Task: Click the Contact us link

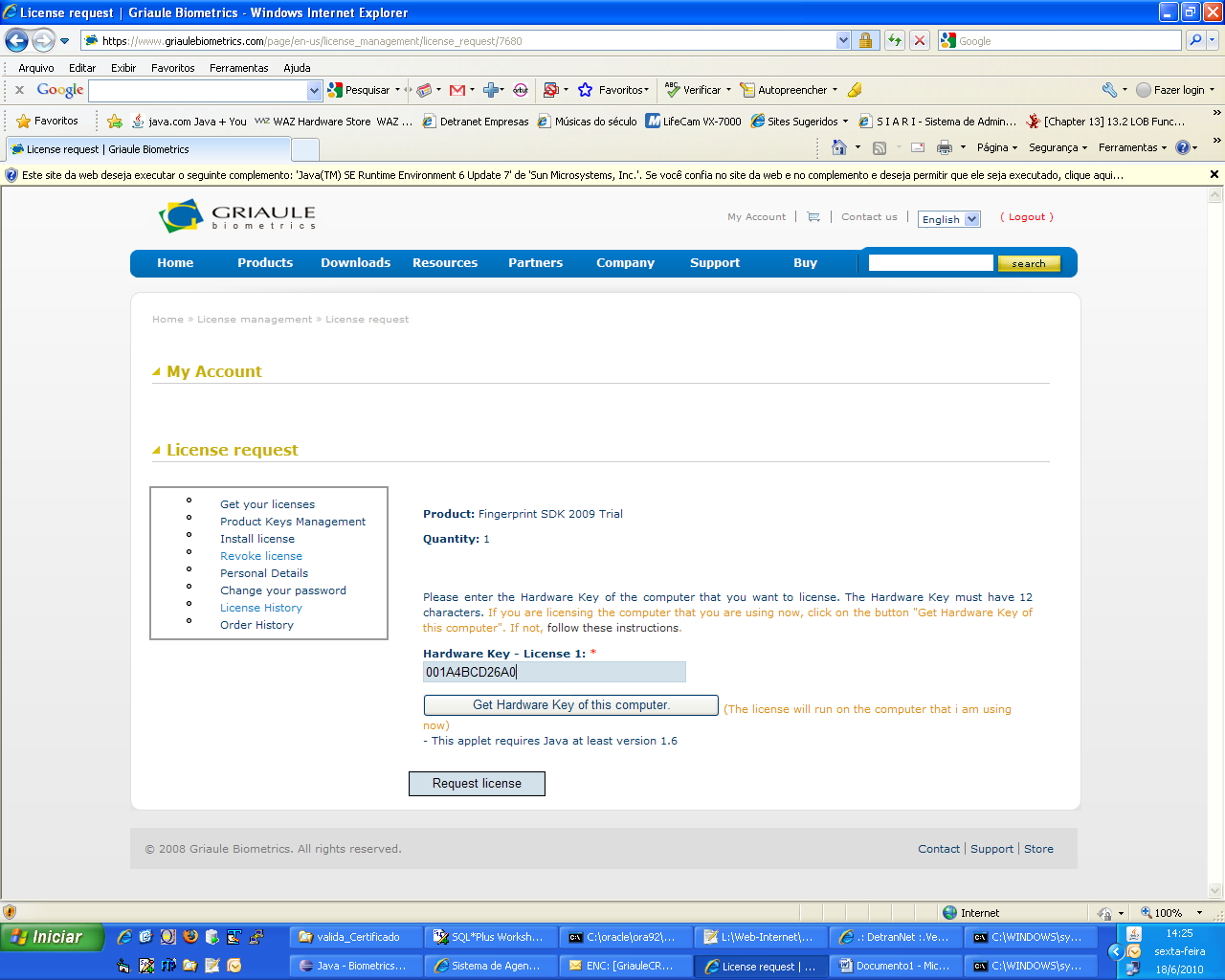Action: (869, 217)
